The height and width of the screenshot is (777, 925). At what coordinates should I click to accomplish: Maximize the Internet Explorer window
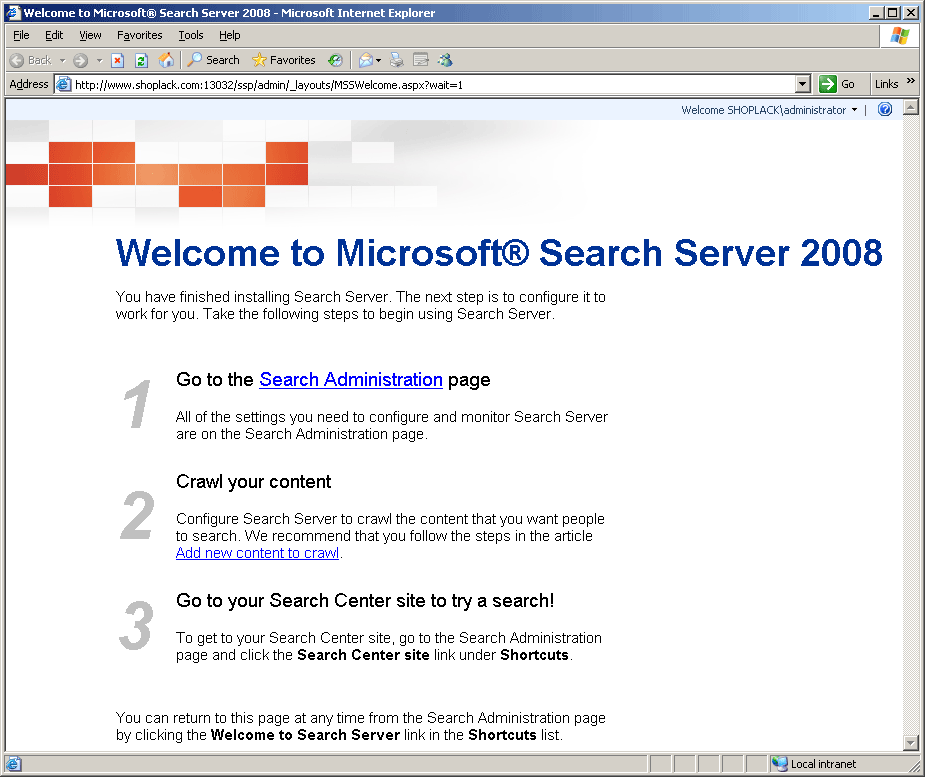893,12
